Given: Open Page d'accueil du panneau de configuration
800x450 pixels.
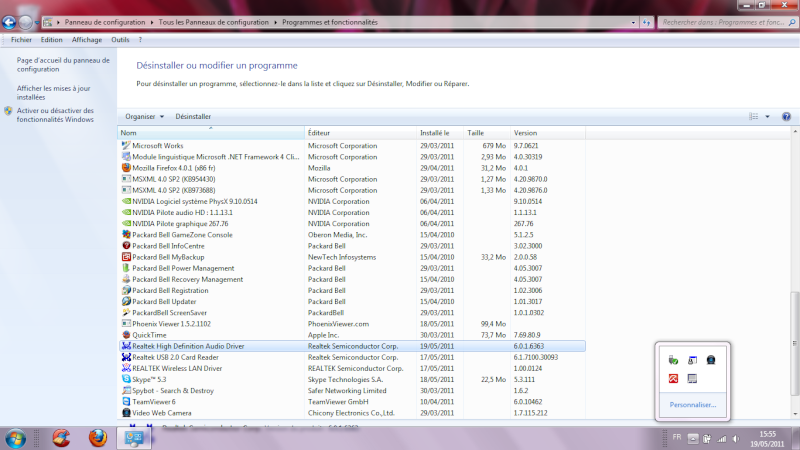Looking at the screenshot, I should [63, 65].
